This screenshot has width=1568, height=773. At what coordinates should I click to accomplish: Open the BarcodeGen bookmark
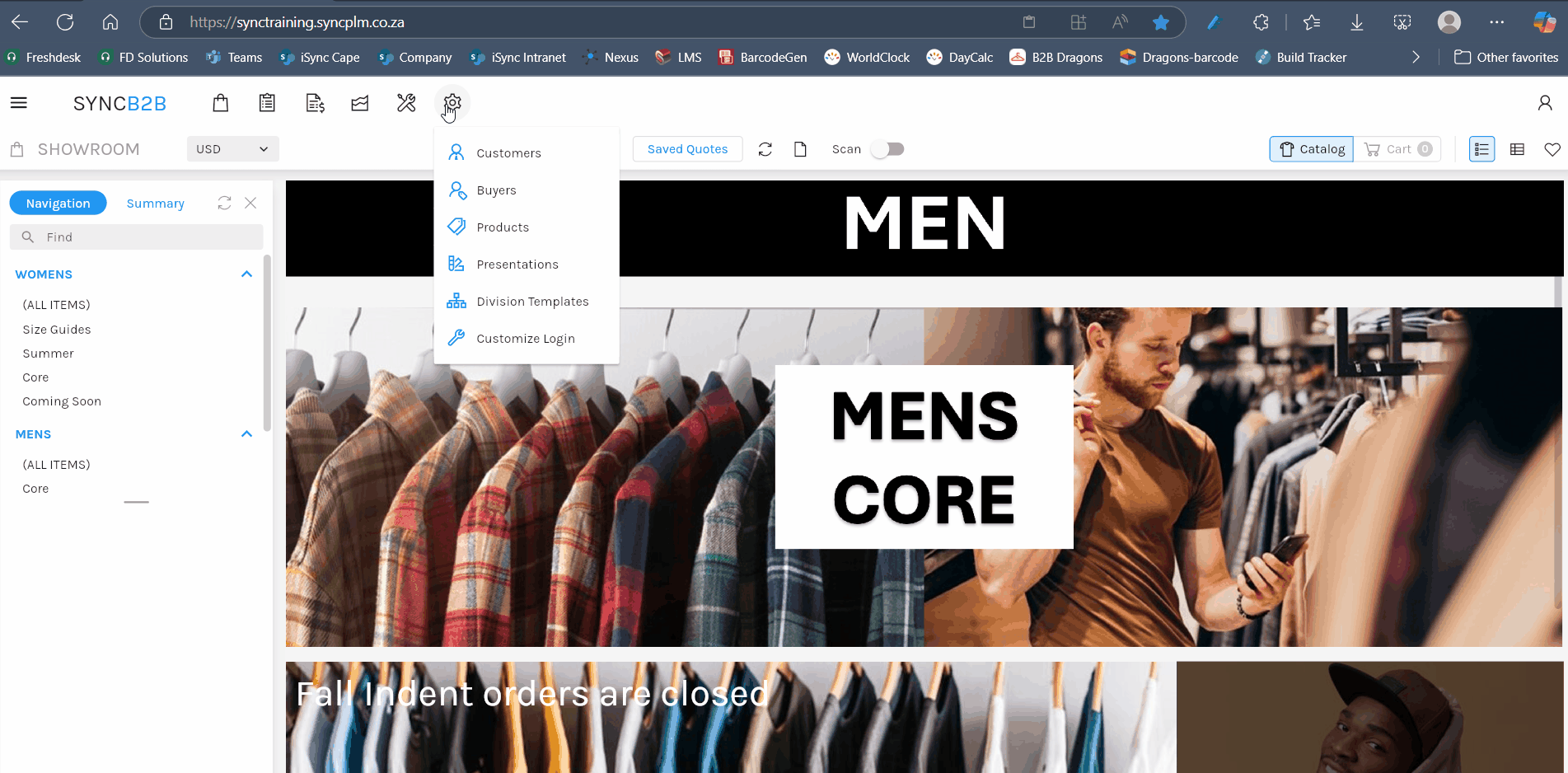[763, 57]
